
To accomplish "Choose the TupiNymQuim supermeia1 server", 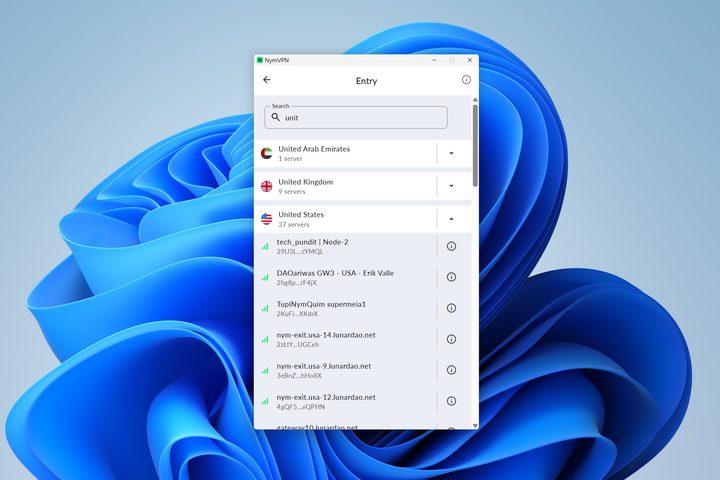I will [x=345, y=308].
